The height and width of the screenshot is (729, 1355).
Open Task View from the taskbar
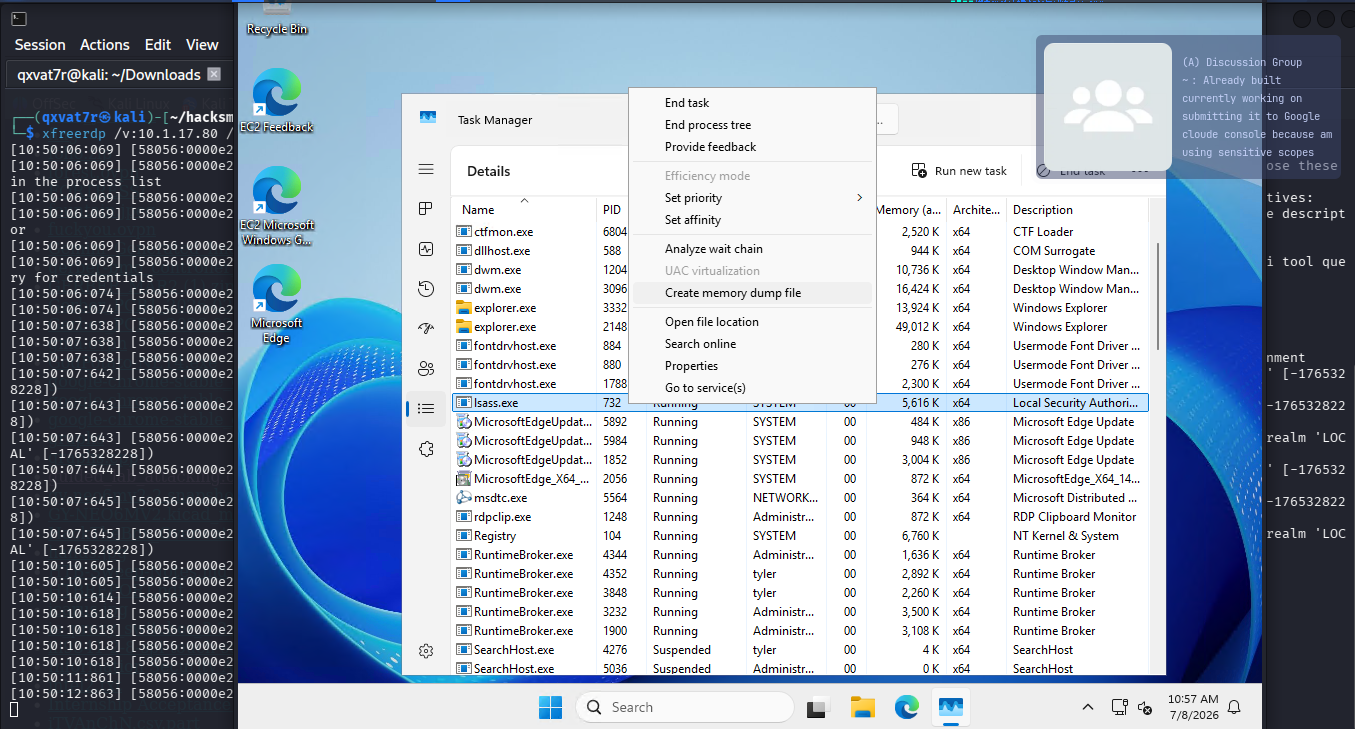point(819,707)
